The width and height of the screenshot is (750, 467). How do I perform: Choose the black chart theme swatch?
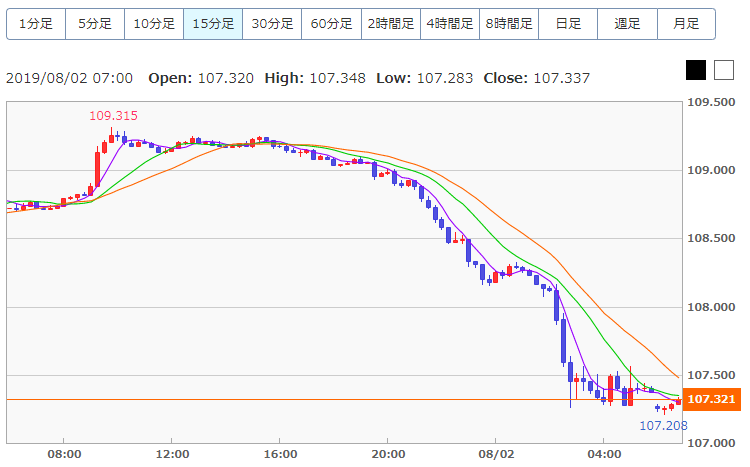click(x=696, y=70)
